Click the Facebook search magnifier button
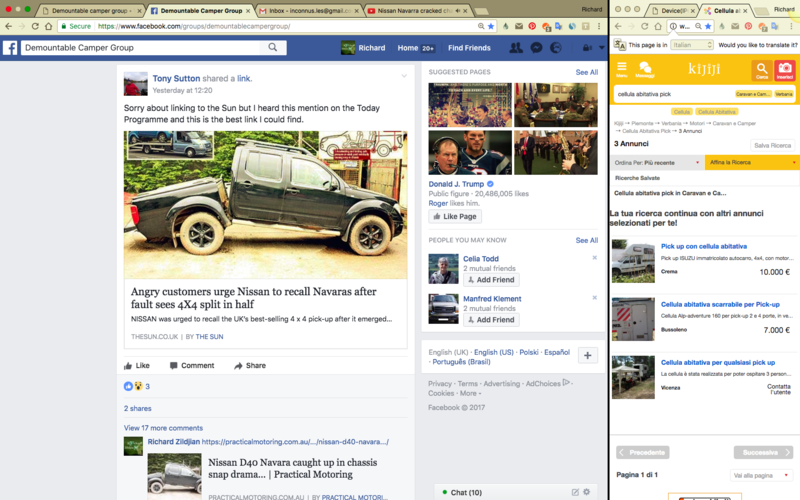 [272, 47]
